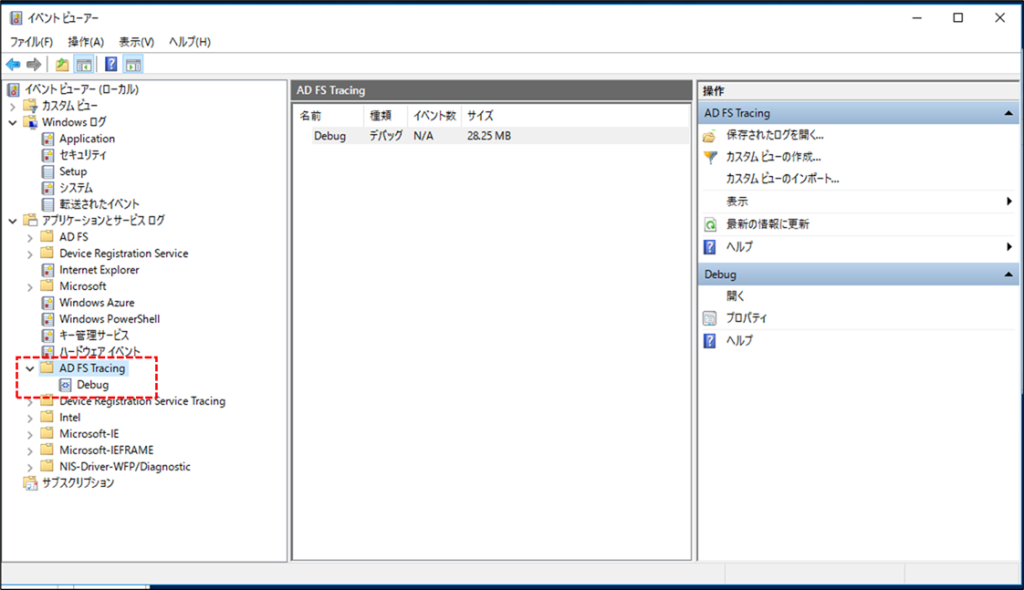The height and width of the screenshot is (590, 1024).
Task: Click 最新の情報に更新 action
Action: point(768,224)
